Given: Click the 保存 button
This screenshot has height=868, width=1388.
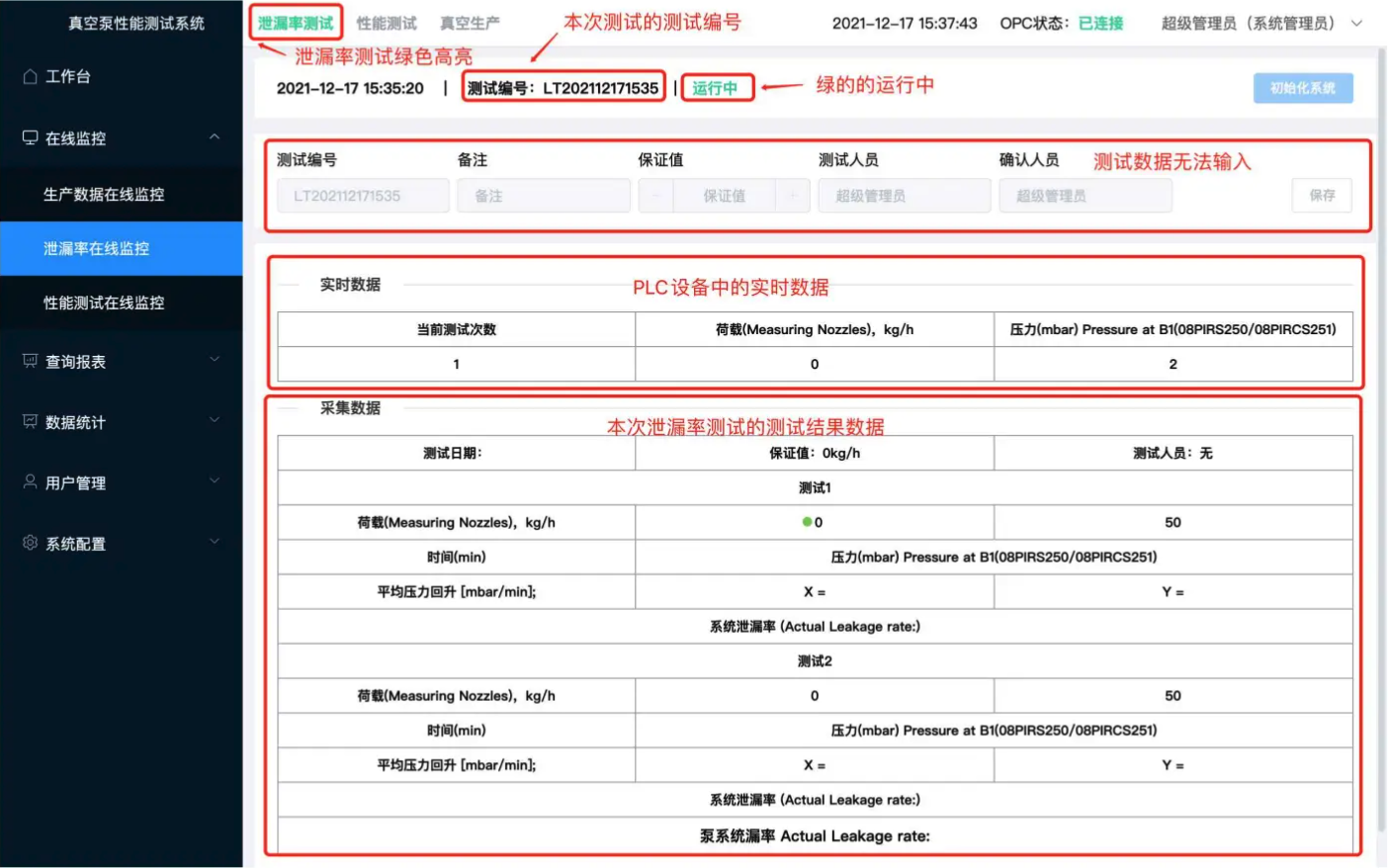Looking at the screenshot, I should click(x=1322, y=196).
